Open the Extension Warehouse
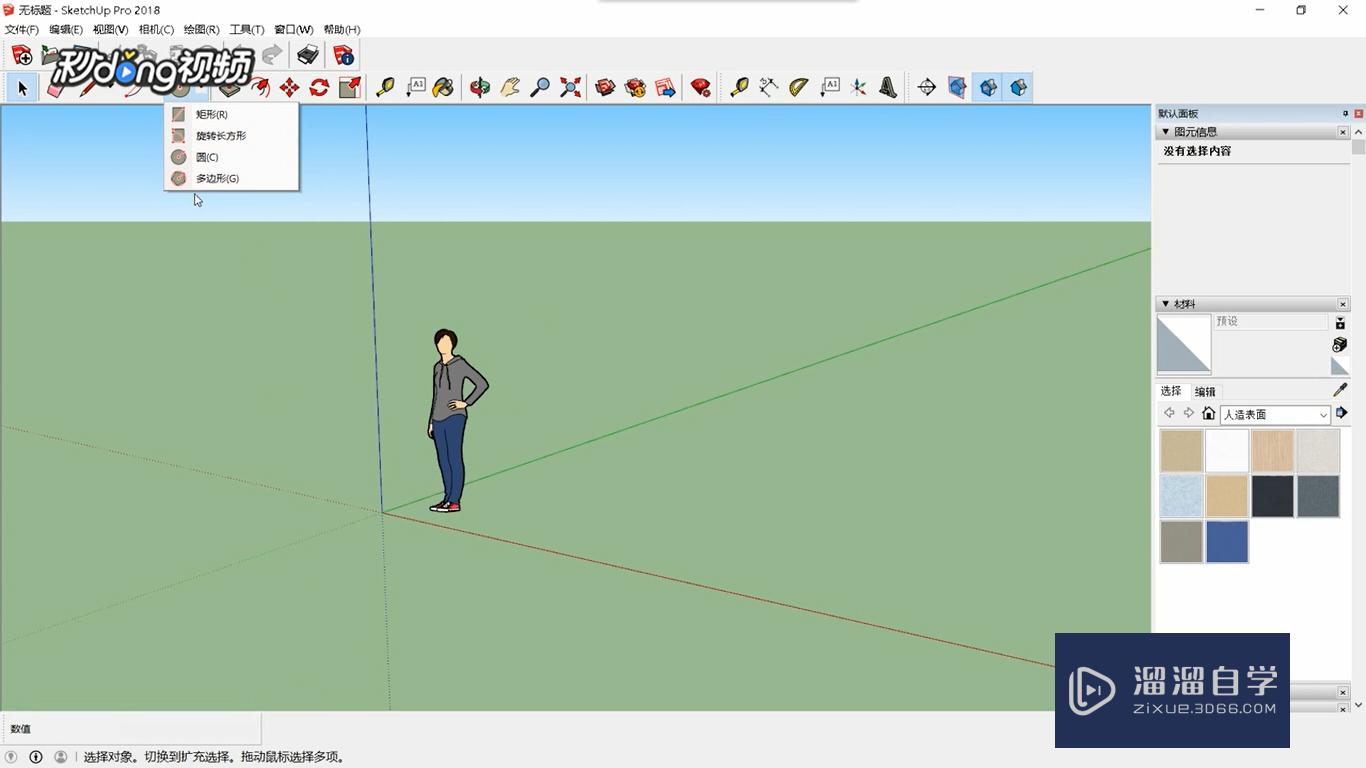 (635, 88)
